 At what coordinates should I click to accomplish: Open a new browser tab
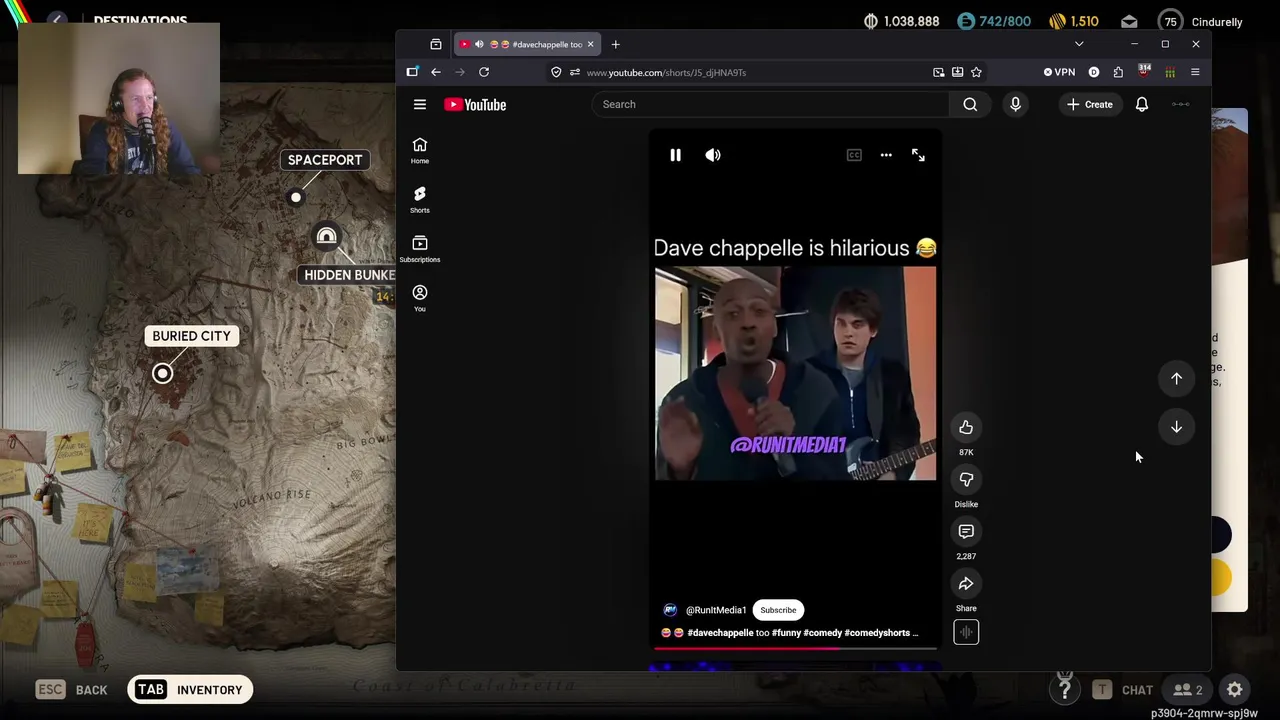coord(615,44)
